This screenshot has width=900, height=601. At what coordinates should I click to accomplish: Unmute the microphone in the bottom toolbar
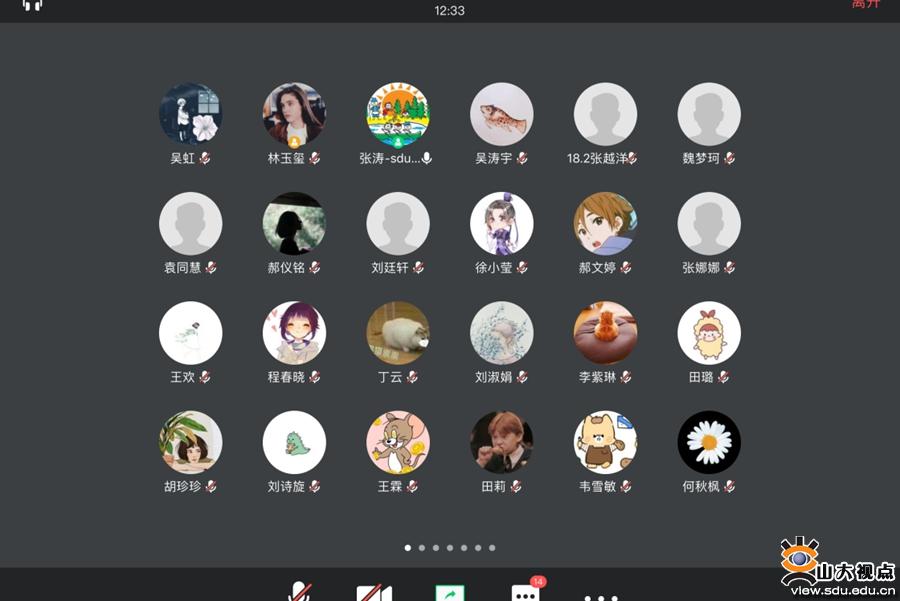(299, 592)
